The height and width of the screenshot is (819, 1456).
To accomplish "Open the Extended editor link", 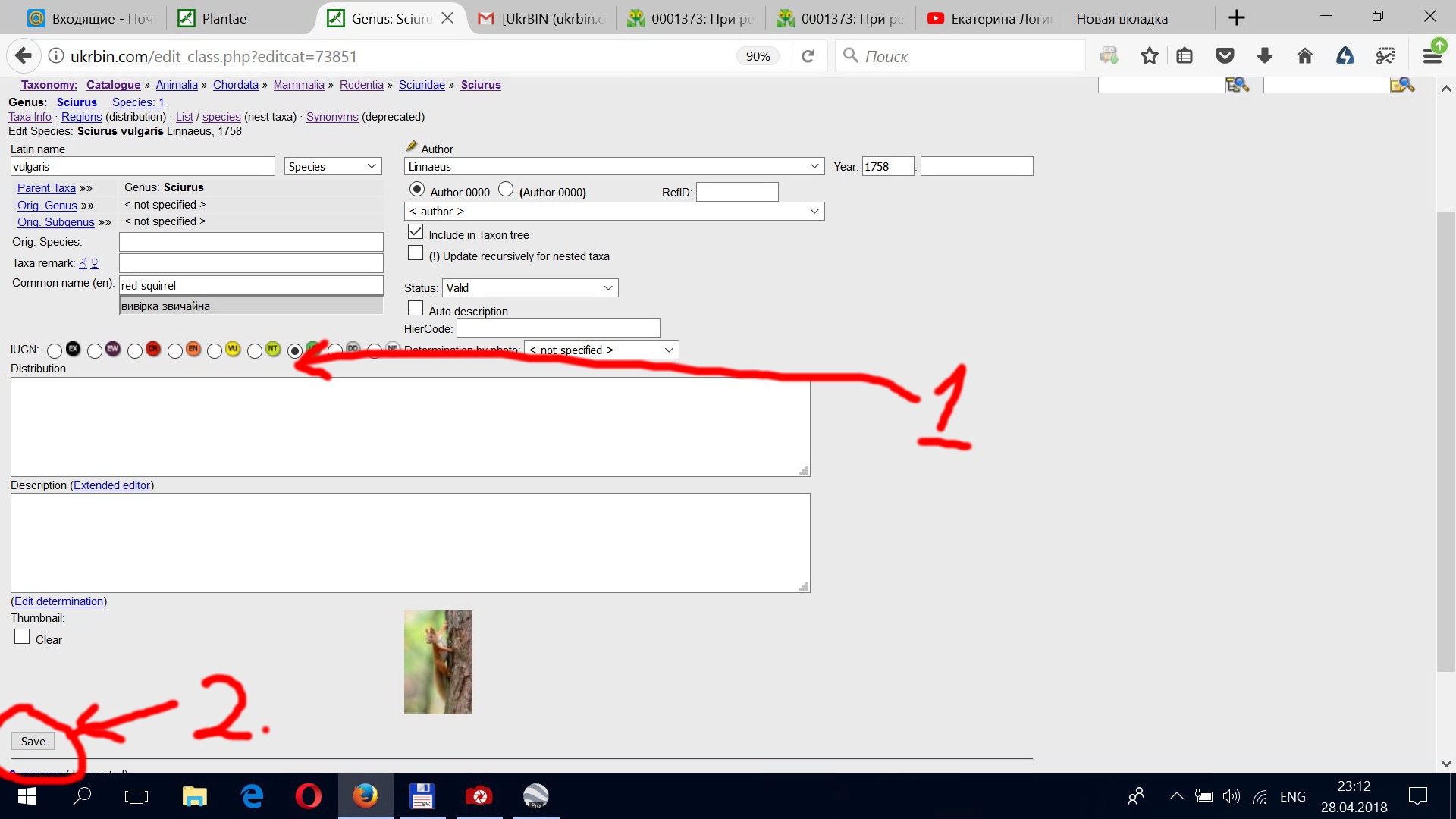I will (112, 485).
